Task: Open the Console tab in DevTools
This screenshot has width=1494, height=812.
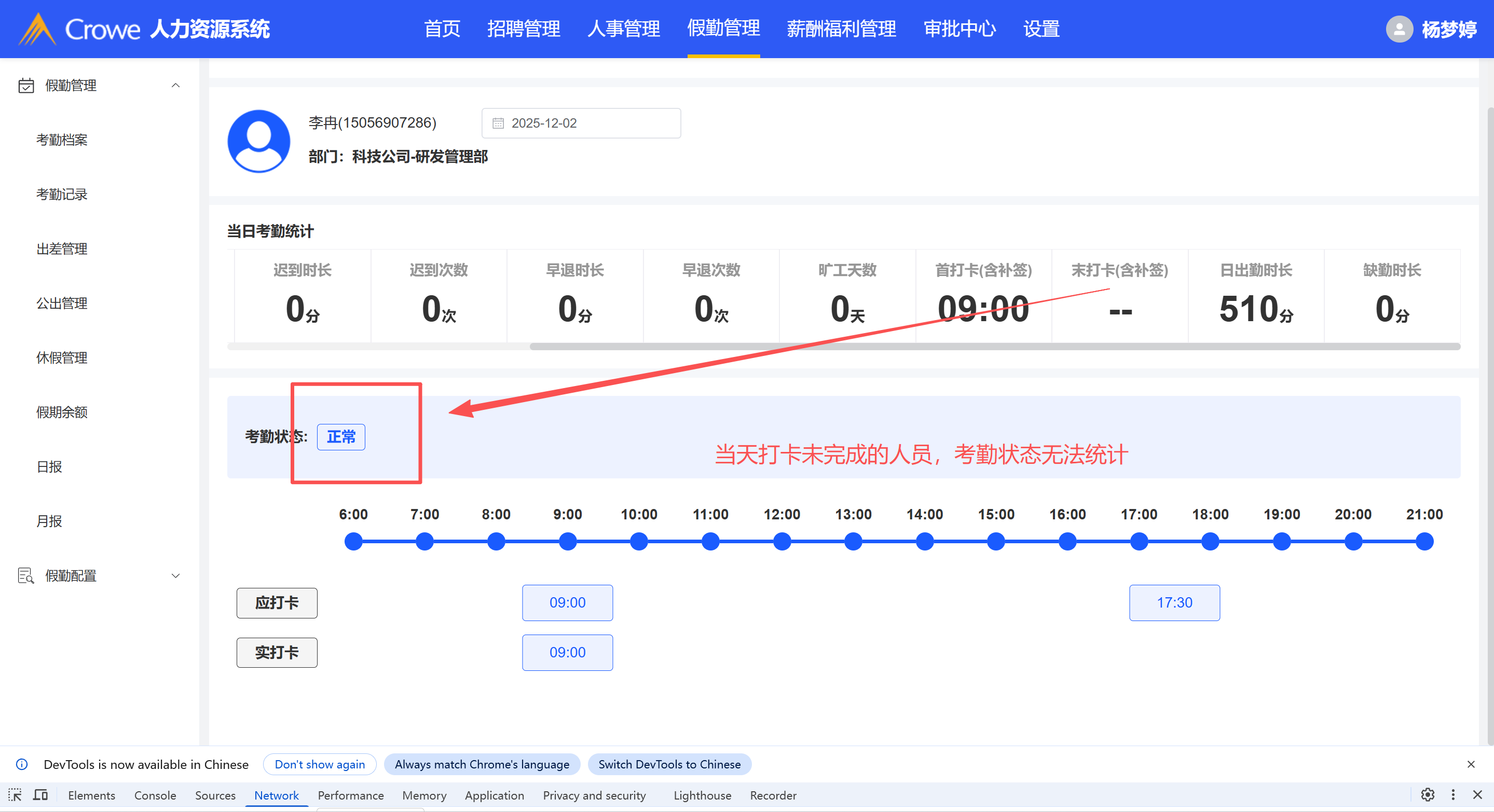Action: 155,795
